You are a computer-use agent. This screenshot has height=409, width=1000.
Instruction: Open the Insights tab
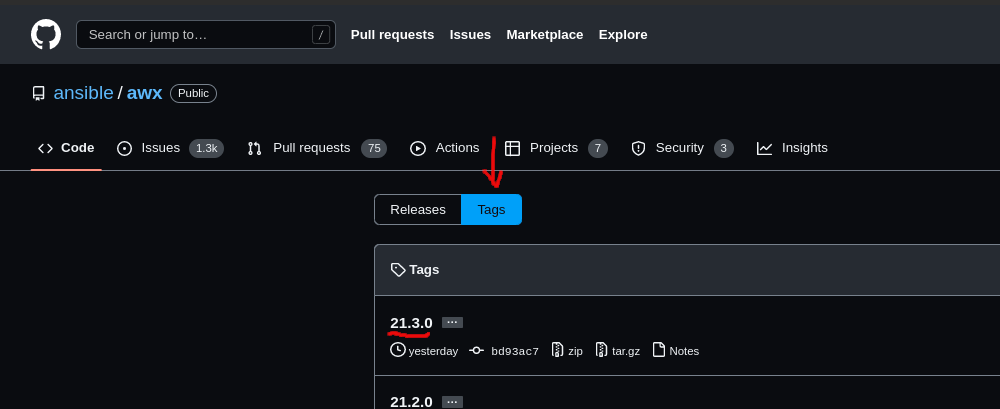[793, 148]
